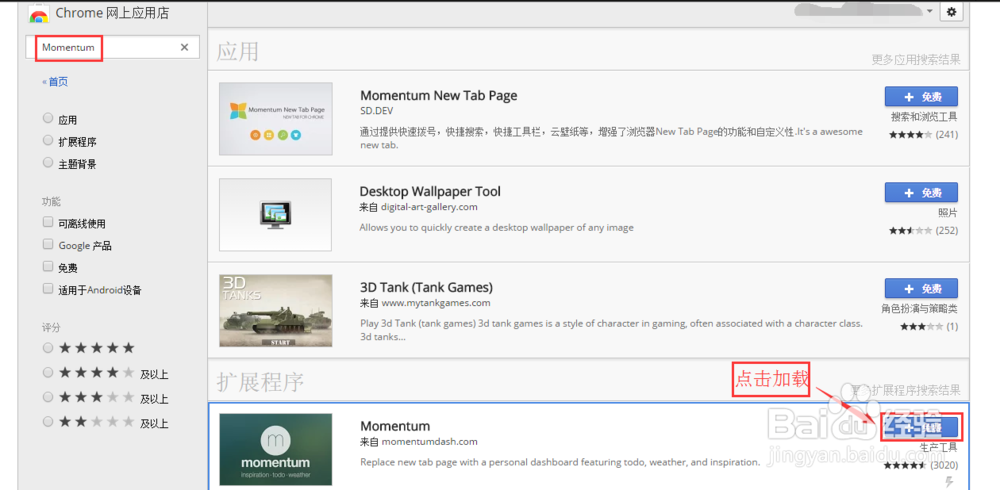Open the Desktop Wallpaper Tool thumbnail

[x=276, y=214]
